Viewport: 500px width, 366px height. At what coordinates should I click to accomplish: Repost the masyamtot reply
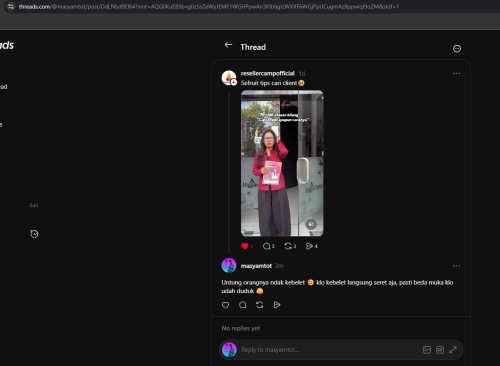click(260, 305)
